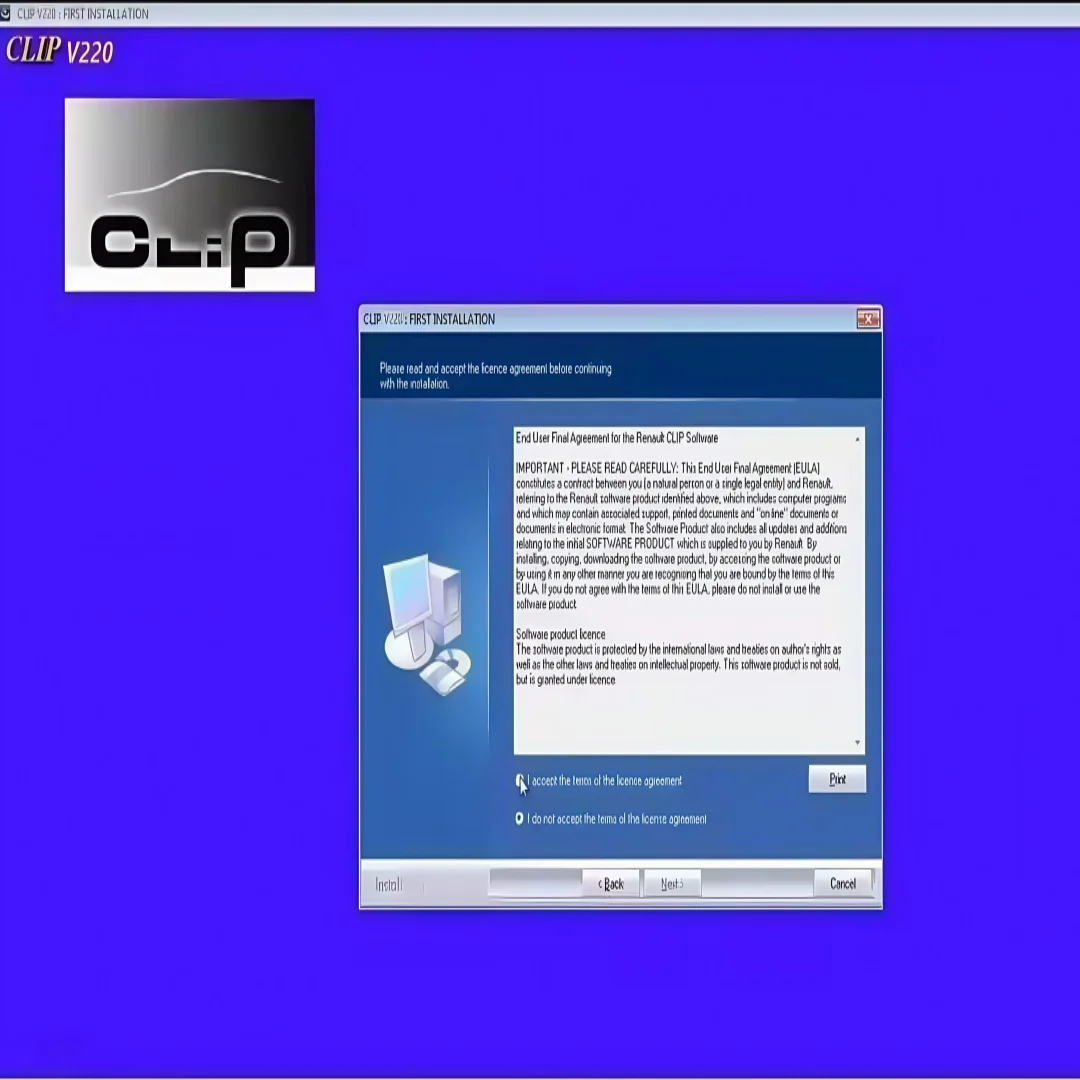Click the licence text scroll down arrow
Viewport: 1080px width, 1080px height.
858,742
